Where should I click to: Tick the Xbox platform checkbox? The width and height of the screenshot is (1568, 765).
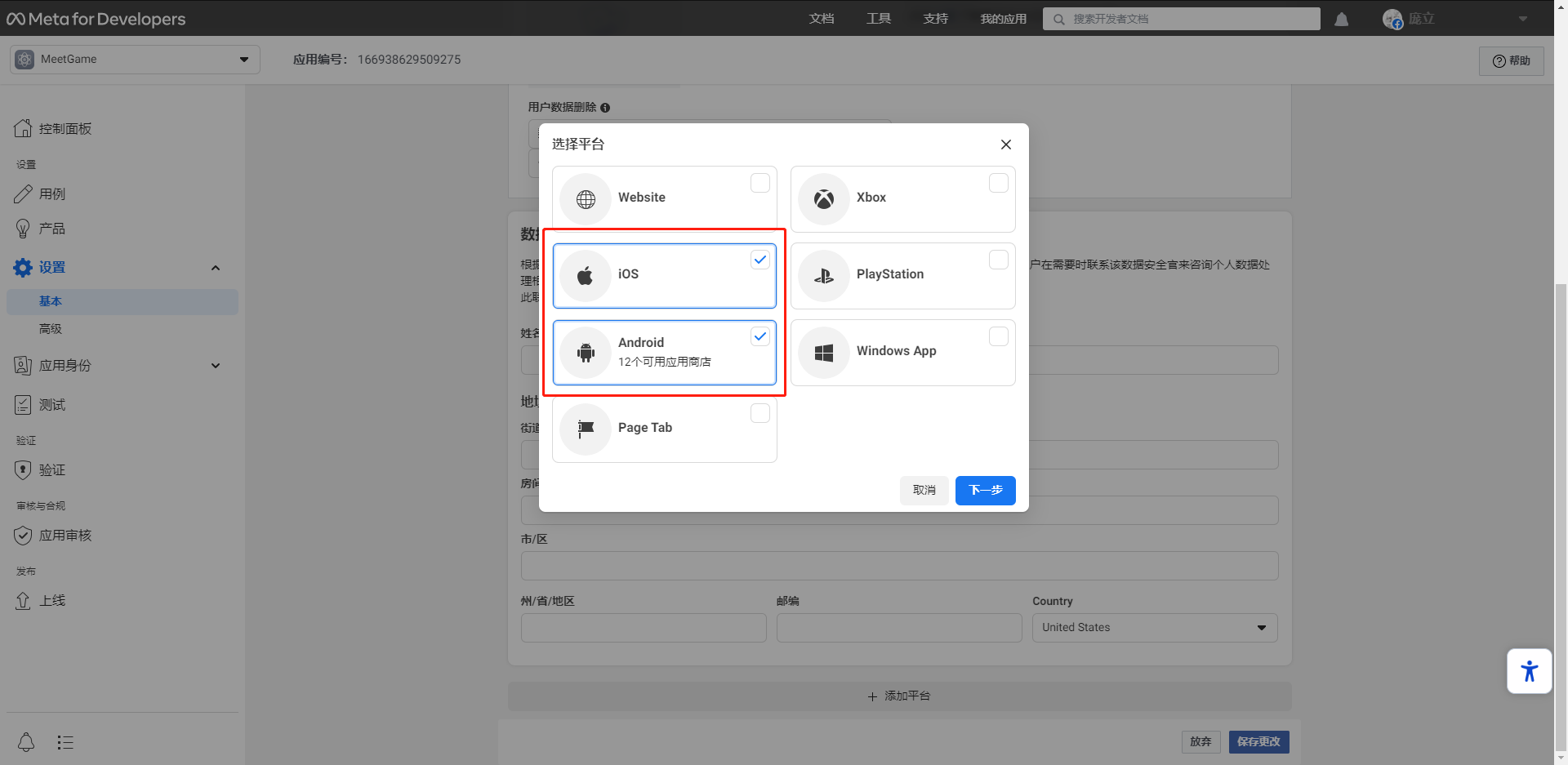tap(999, 183)
